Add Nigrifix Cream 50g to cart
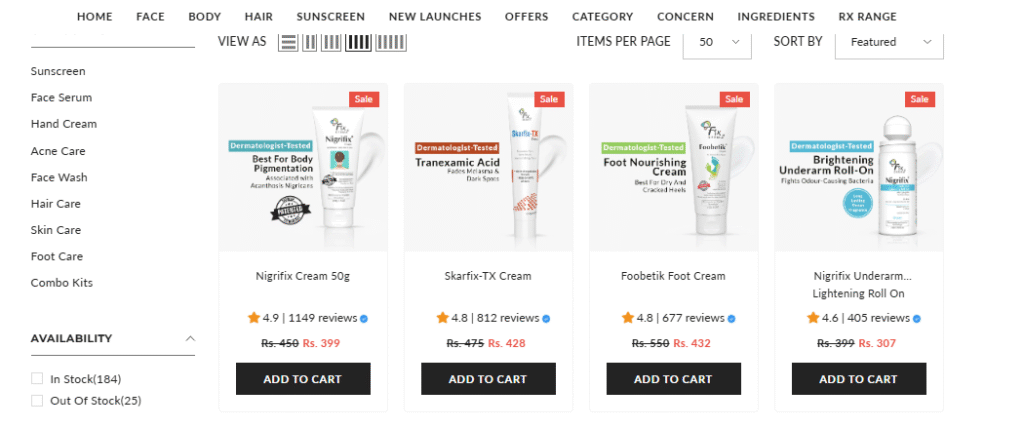 302,379
